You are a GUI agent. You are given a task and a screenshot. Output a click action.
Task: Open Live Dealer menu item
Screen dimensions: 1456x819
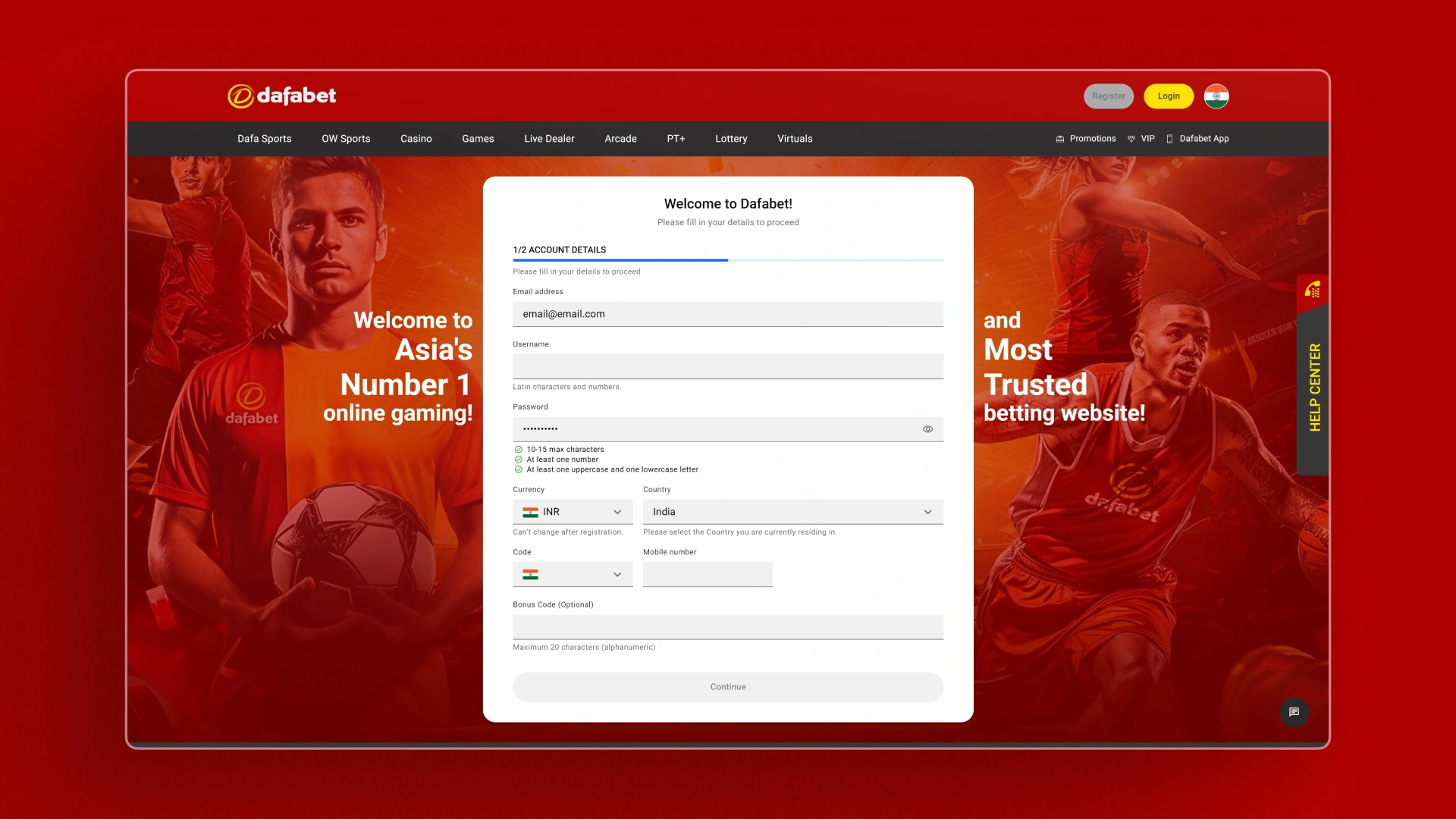coord(549,139)
